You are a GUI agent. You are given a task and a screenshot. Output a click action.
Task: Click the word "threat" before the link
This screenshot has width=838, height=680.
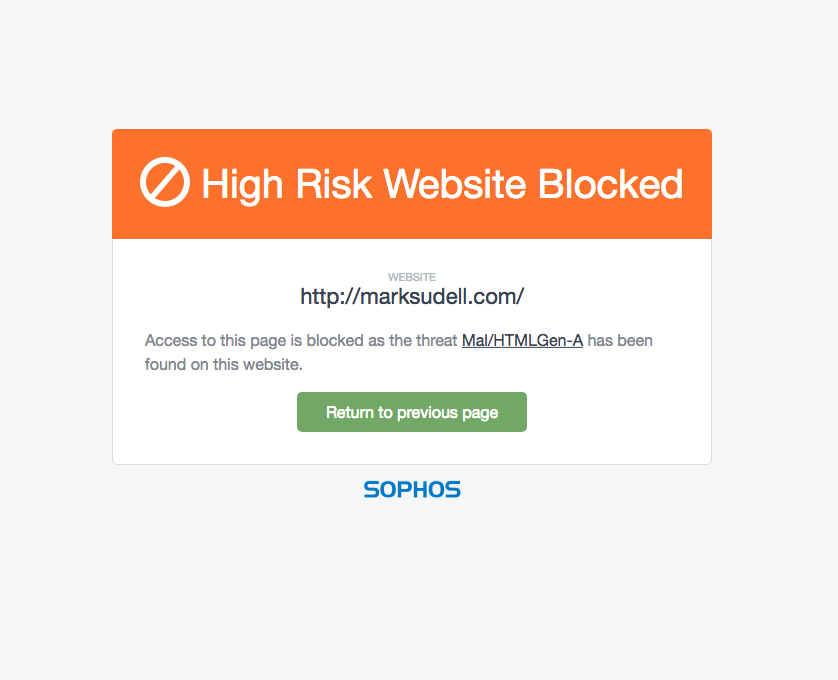tap(436, 341)
